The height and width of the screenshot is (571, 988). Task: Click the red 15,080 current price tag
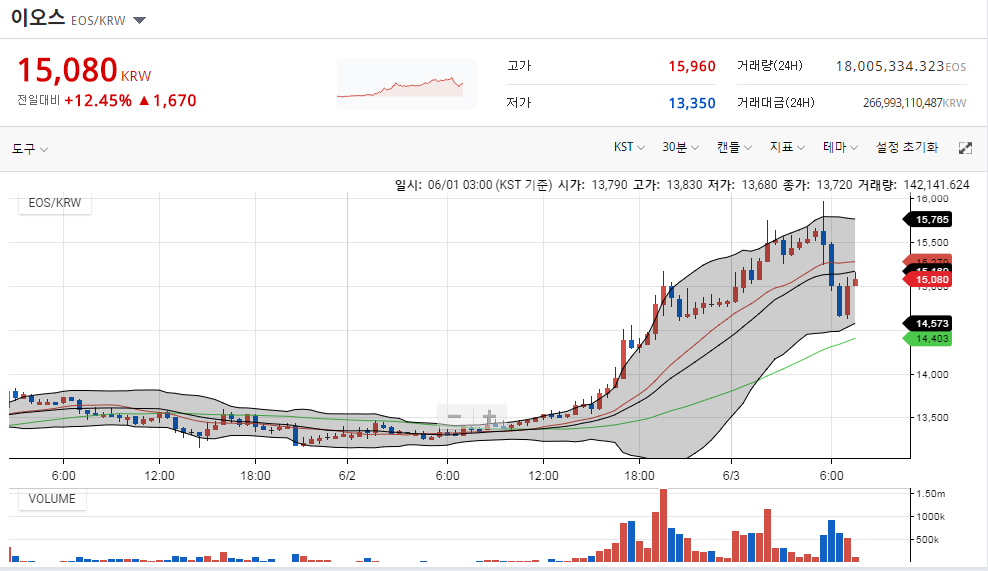point(928,279)
